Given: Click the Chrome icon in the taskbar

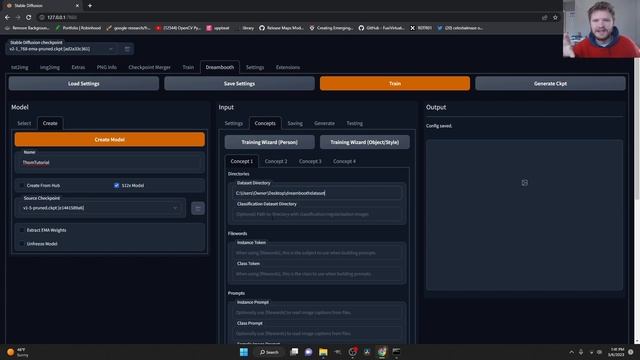Looking at the screenshot, I should 382,352.
